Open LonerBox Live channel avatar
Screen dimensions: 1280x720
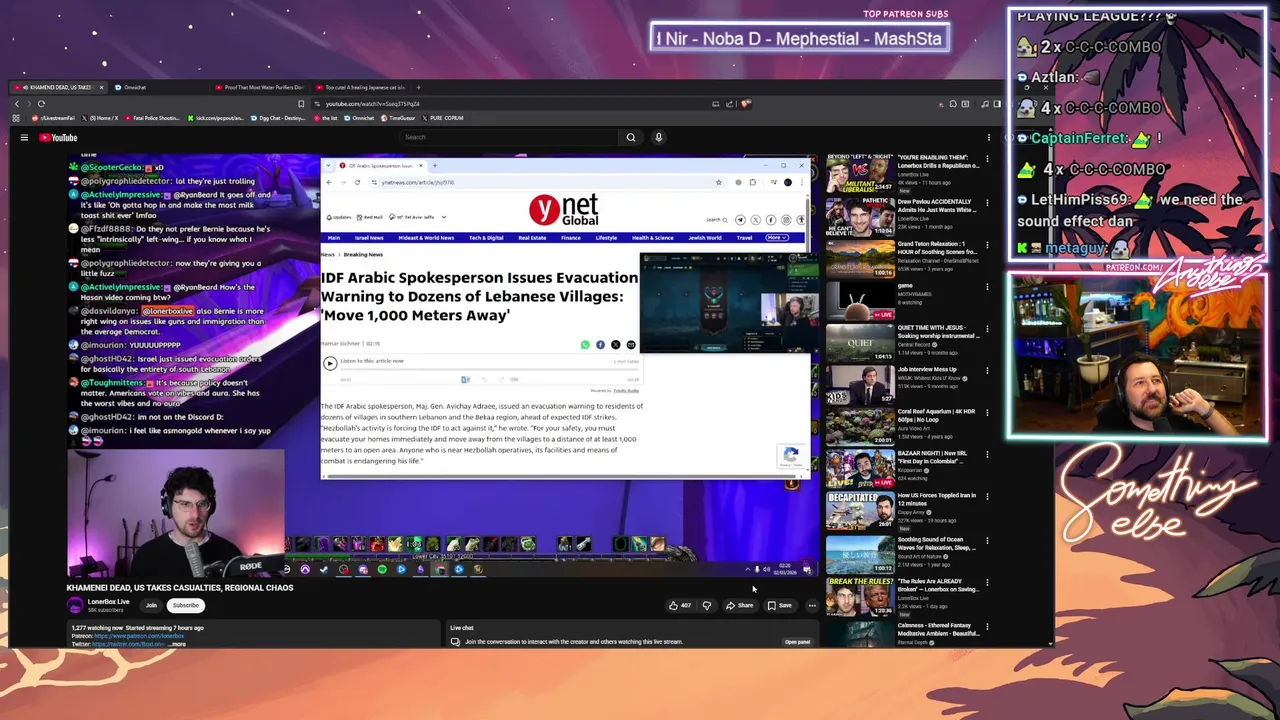[x=75, y=605]
